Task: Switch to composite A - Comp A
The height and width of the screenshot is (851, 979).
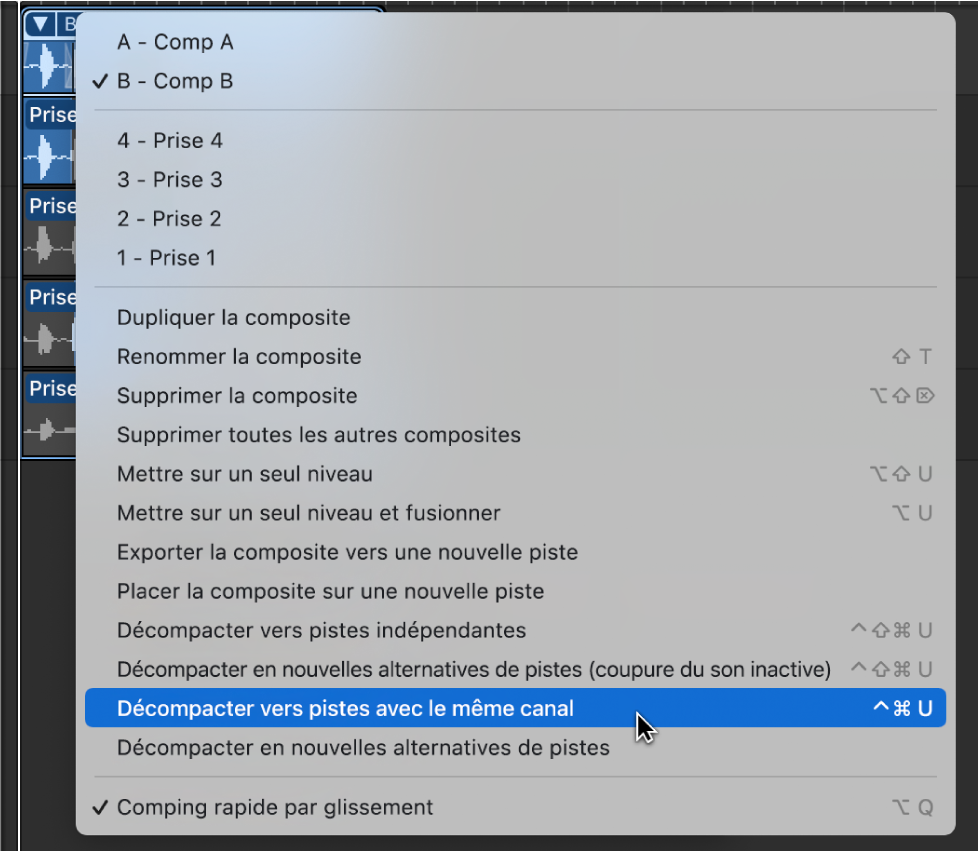Action: 175,42
